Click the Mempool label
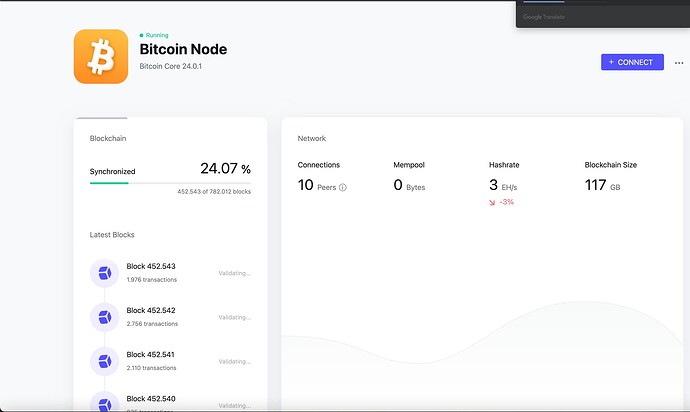This screenshot has height=412, width=690. 409,165
